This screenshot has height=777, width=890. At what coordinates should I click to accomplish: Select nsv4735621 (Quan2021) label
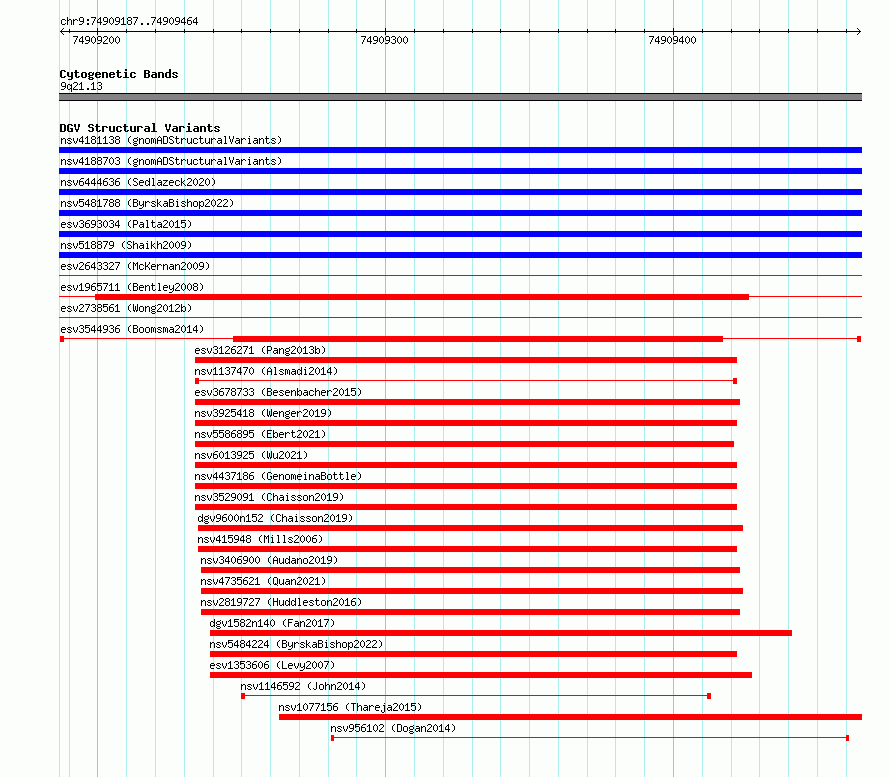point(263,581)
